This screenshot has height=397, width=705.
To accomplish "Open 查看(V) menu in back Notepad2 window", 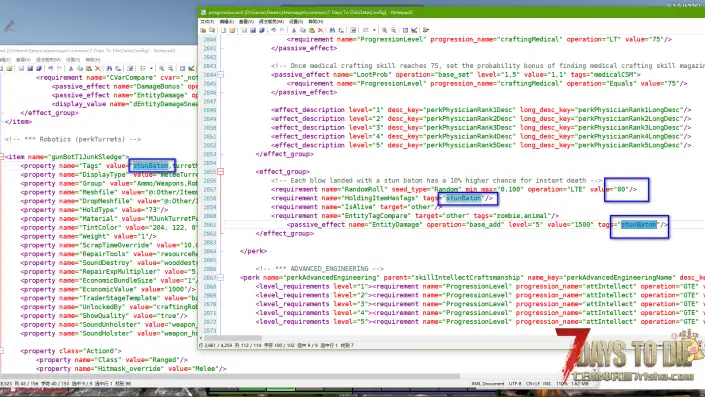I will (x=22, y=59).
